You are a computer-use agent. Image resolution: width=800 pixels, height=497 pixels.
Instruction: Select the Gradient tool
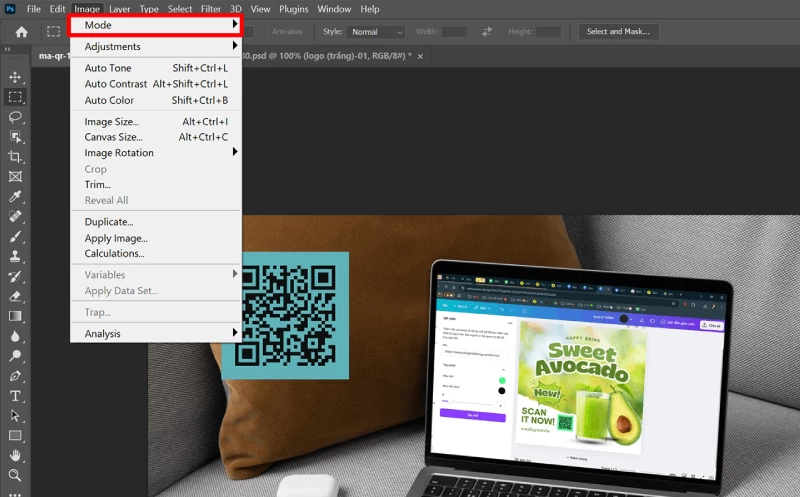[15, 316]
